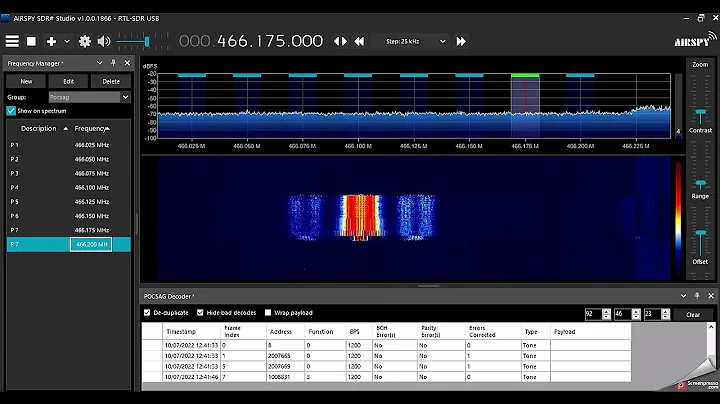Viewport: 720px width, 404px height.
Task: Click the New button in Frequency Manager
Action: click(26, 81)
